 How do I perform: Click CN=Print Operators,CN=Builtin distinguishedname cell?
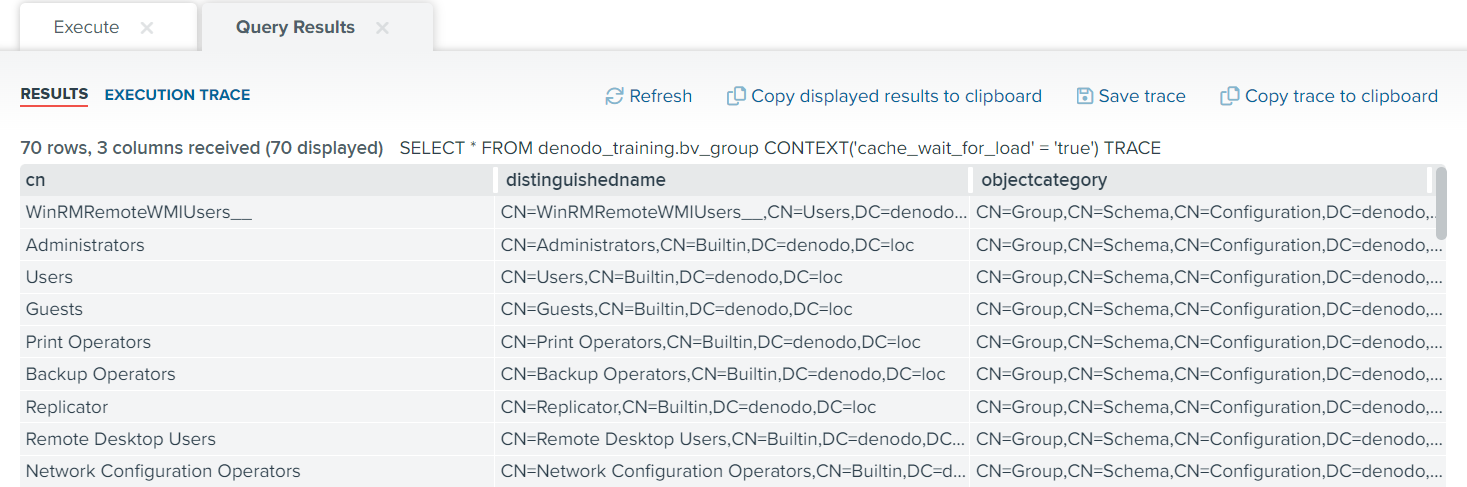coord(732,342)
